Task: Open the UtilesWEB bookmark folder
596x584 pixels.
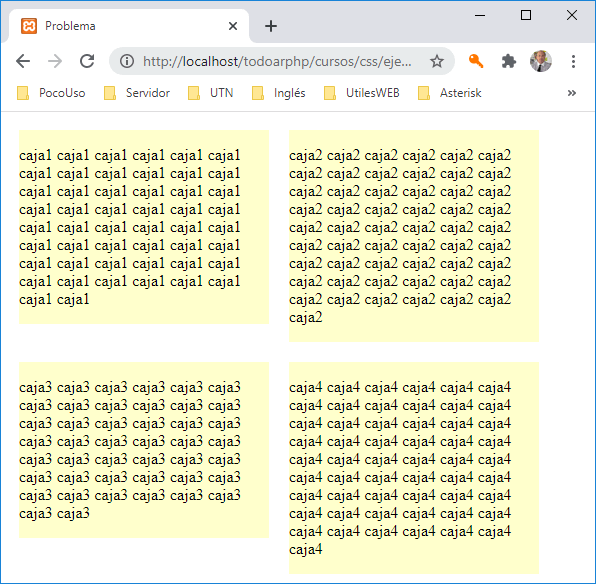Action: [x=361, y=93]
